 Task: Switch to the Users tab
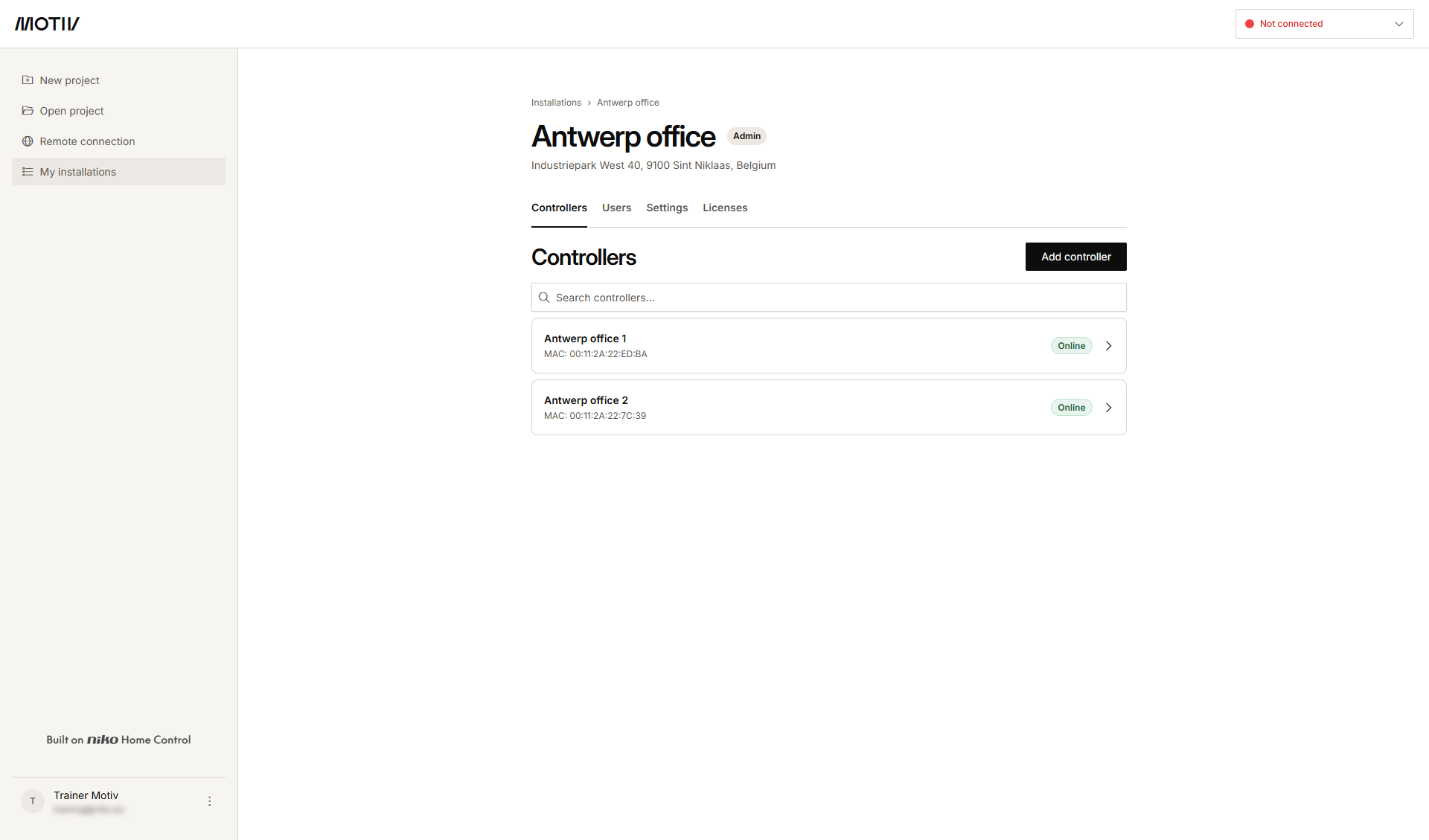pyautogui.click(x=616, y=208)
